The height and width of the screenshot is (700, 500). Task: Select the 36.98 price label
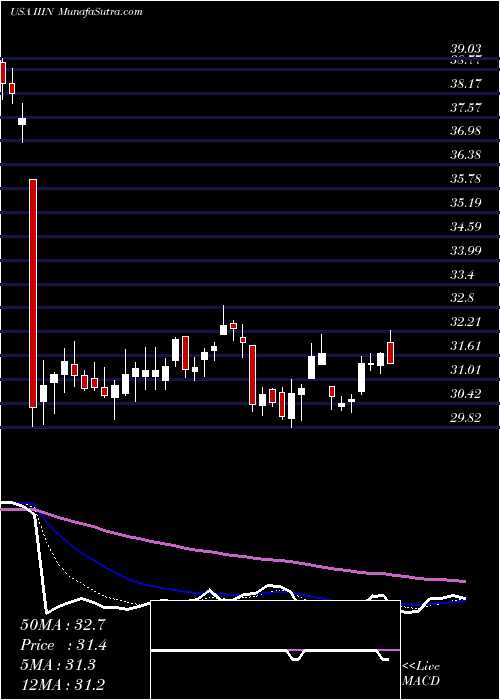pyautogui.click(x=467, y=131)
